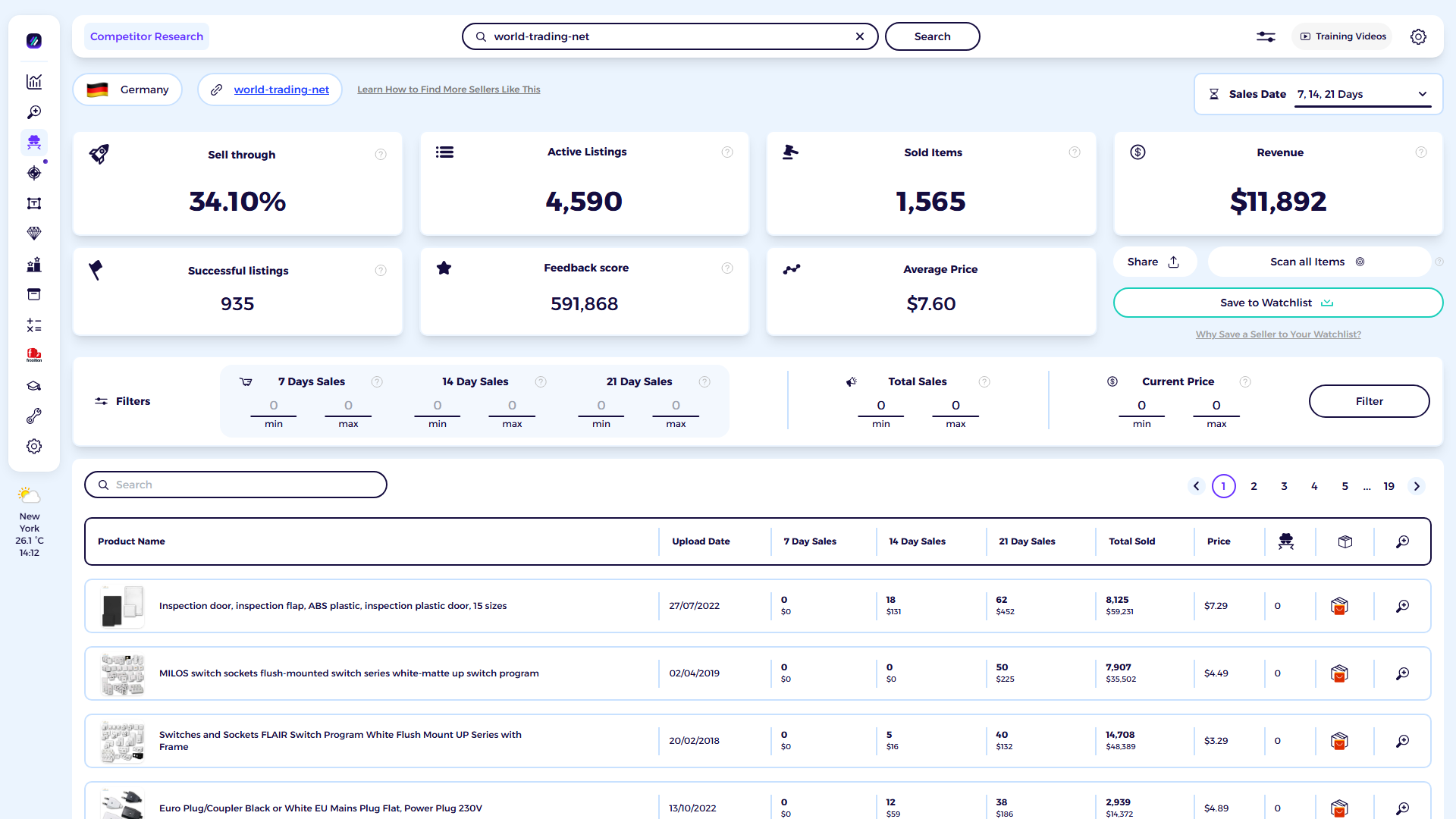Click the 7 Days Sales min field
The width and height of the screenshot is (1456, 819).
[x=274, y=406]
